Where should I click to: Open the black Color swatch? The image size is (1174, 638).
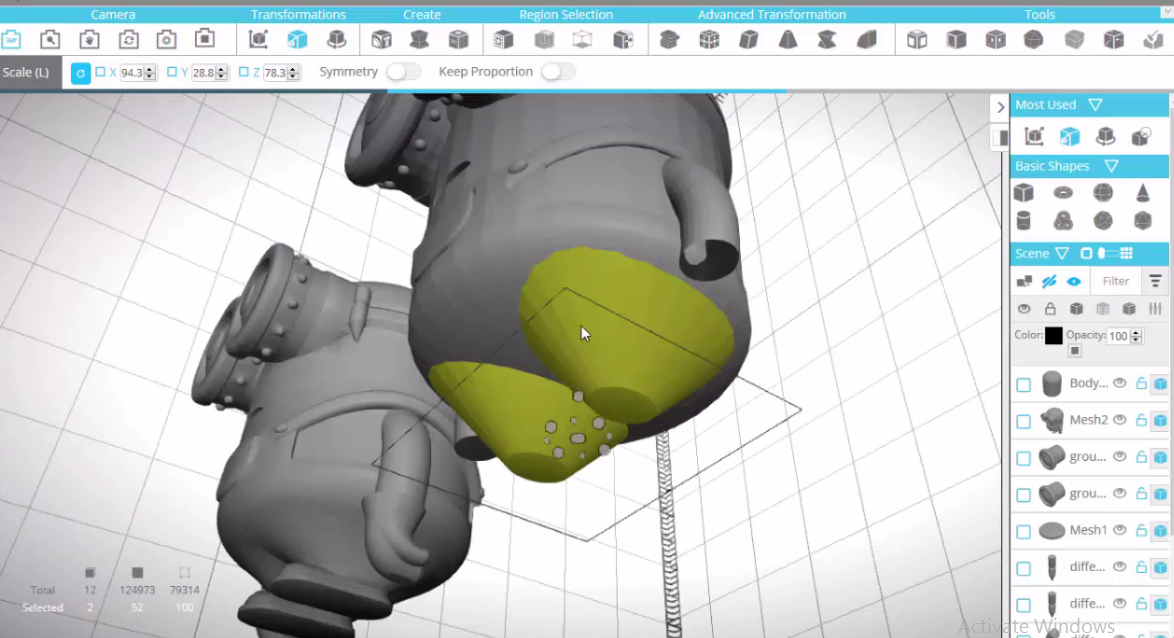(x=1053, y=335)
